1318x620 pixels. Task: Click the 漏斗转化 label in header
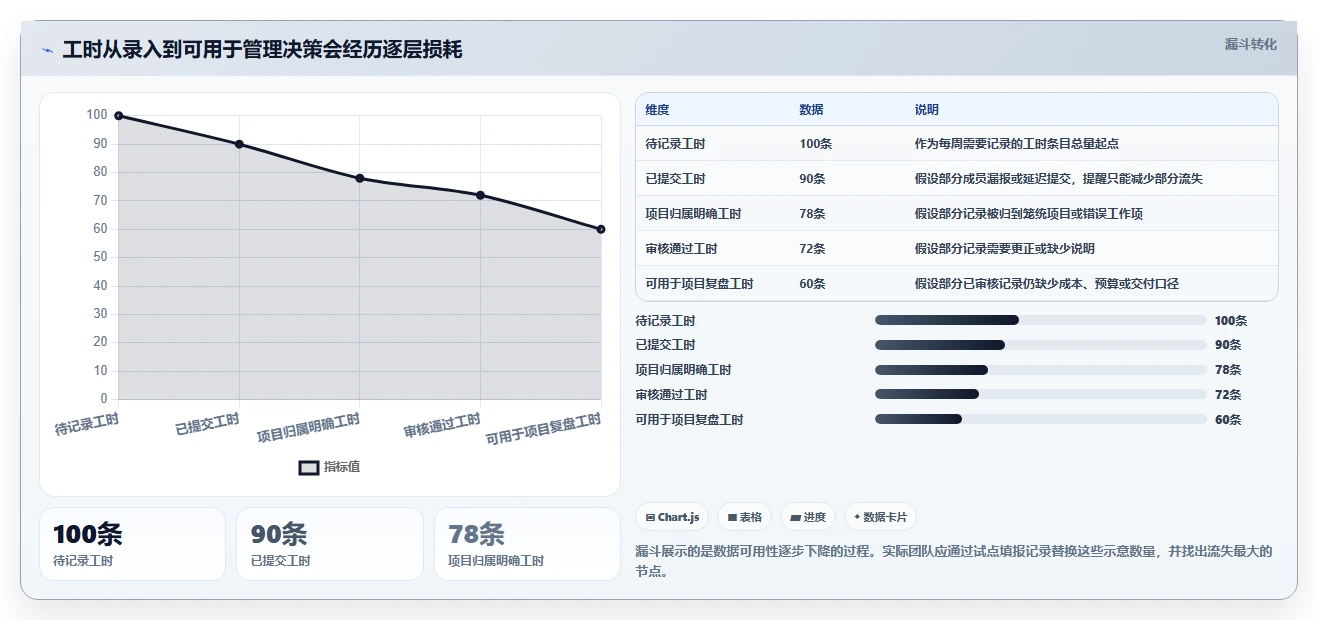tap(1250, 44)
